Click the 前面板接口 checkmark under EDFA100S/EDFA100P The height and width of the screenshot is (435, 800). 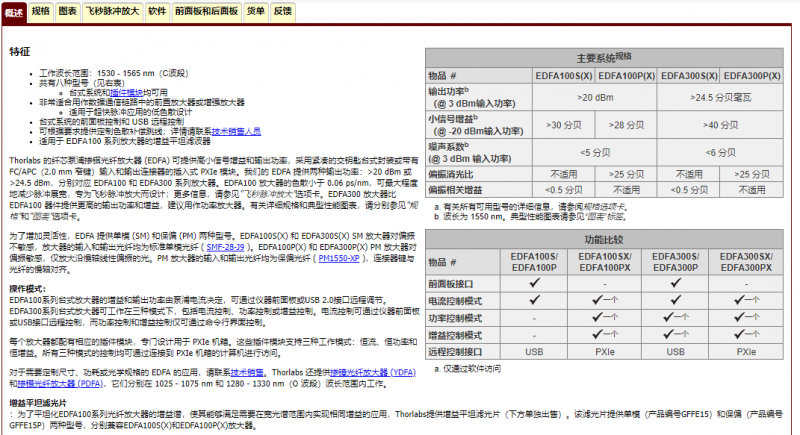click(534, 283)
